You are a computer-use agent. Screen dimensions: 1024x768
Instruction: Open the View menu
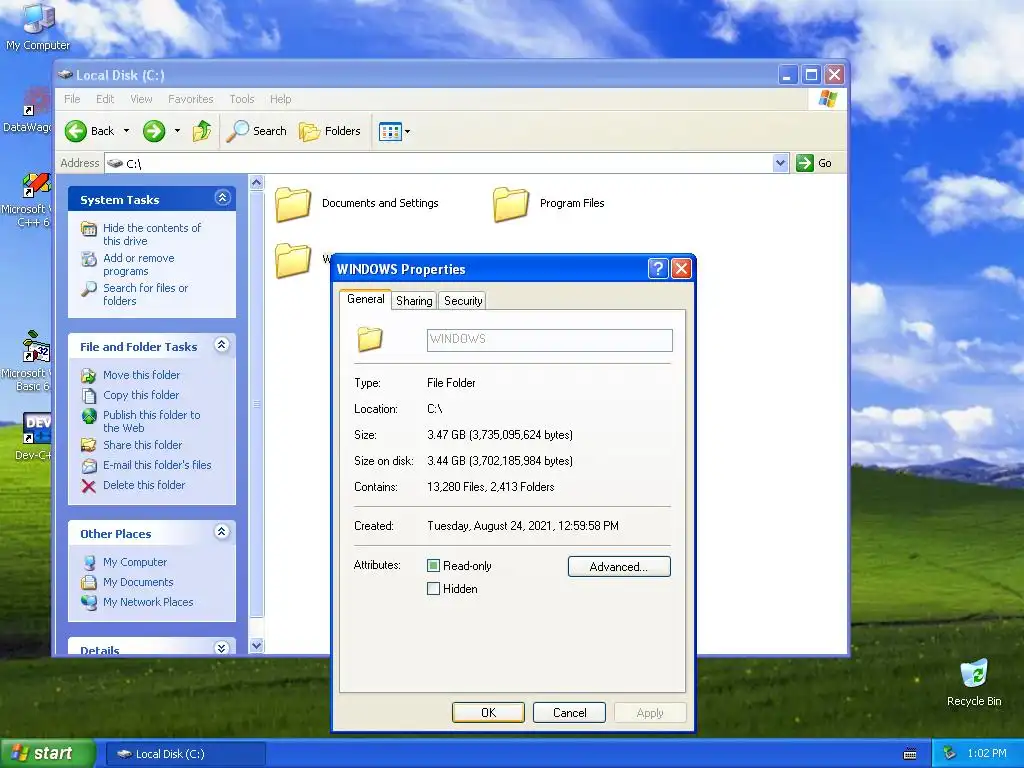pyautogui.click(x=141, y=99)
